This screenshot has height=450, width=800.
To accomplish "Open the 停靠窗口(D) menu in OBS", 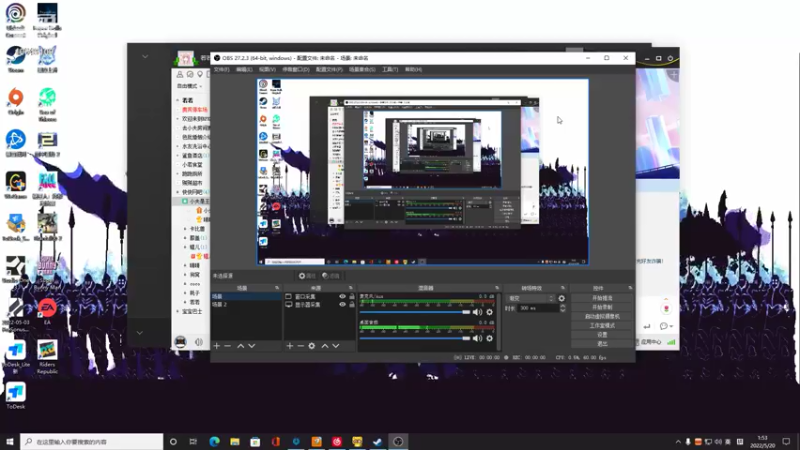I will pos(296,69).
